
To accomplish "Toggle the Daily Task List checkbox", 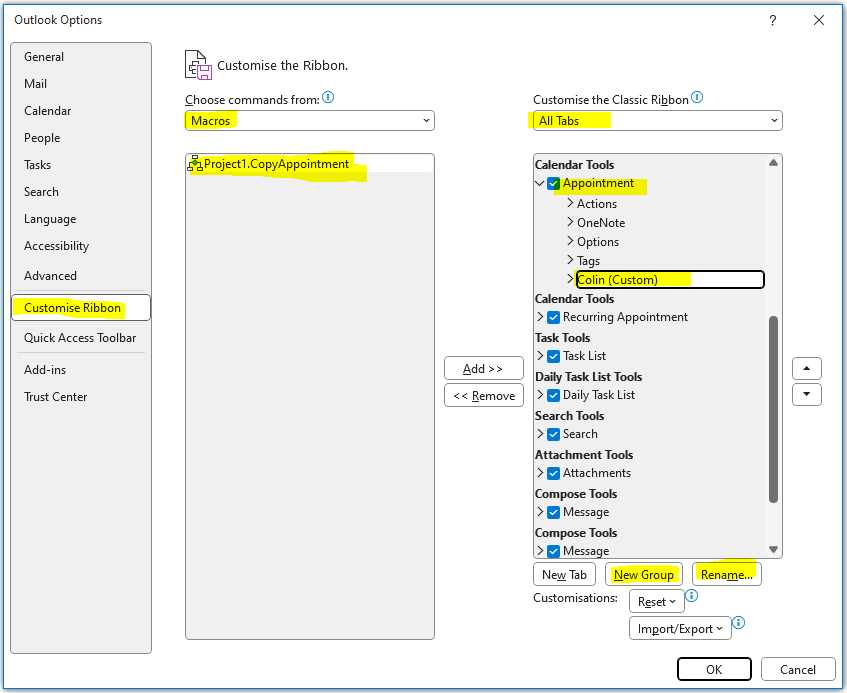I will pos(553,395).
